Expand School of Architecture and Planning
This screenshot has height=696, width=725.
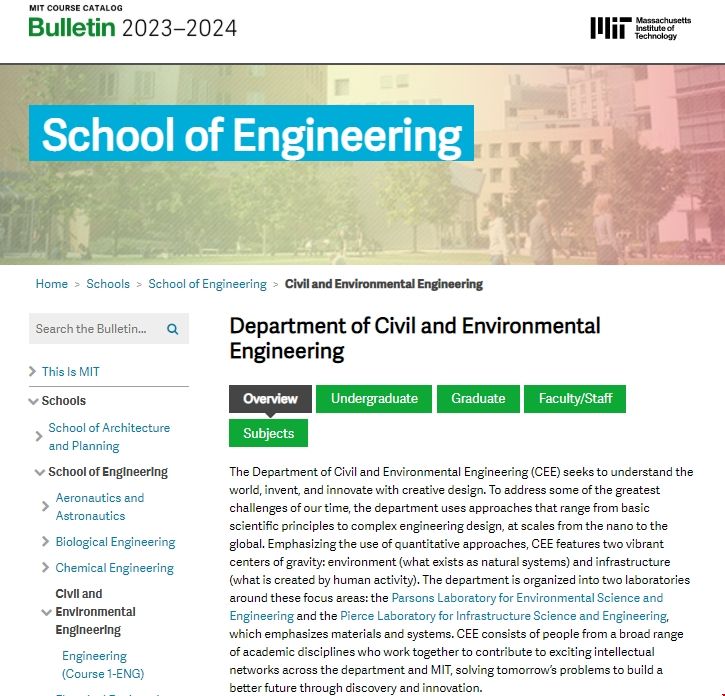[x=40, y=437]
